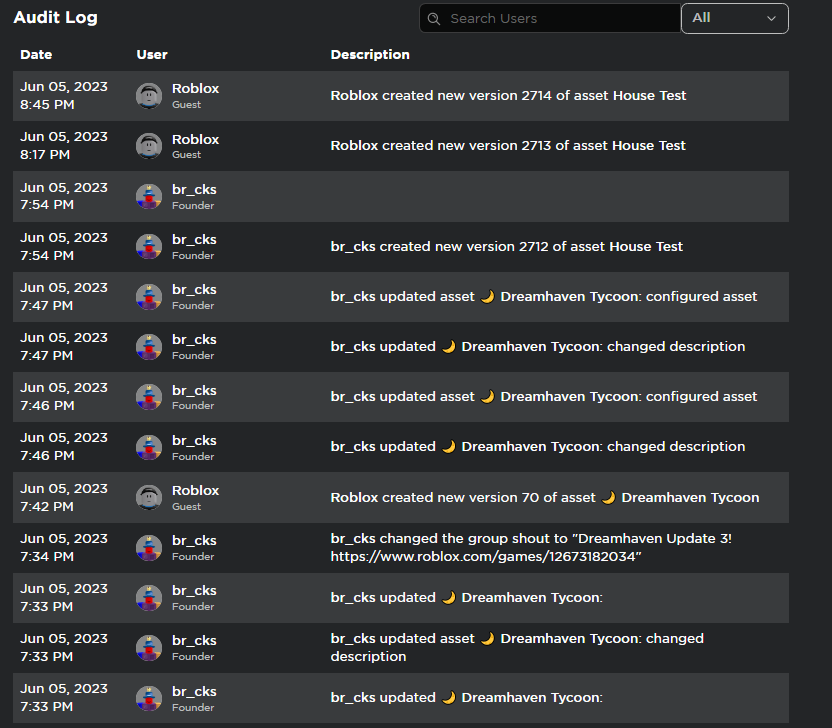This screenshot has height=728, width=832.
Task: Click the chevron arrow on the All filter
Action: (x=770, y=18)
